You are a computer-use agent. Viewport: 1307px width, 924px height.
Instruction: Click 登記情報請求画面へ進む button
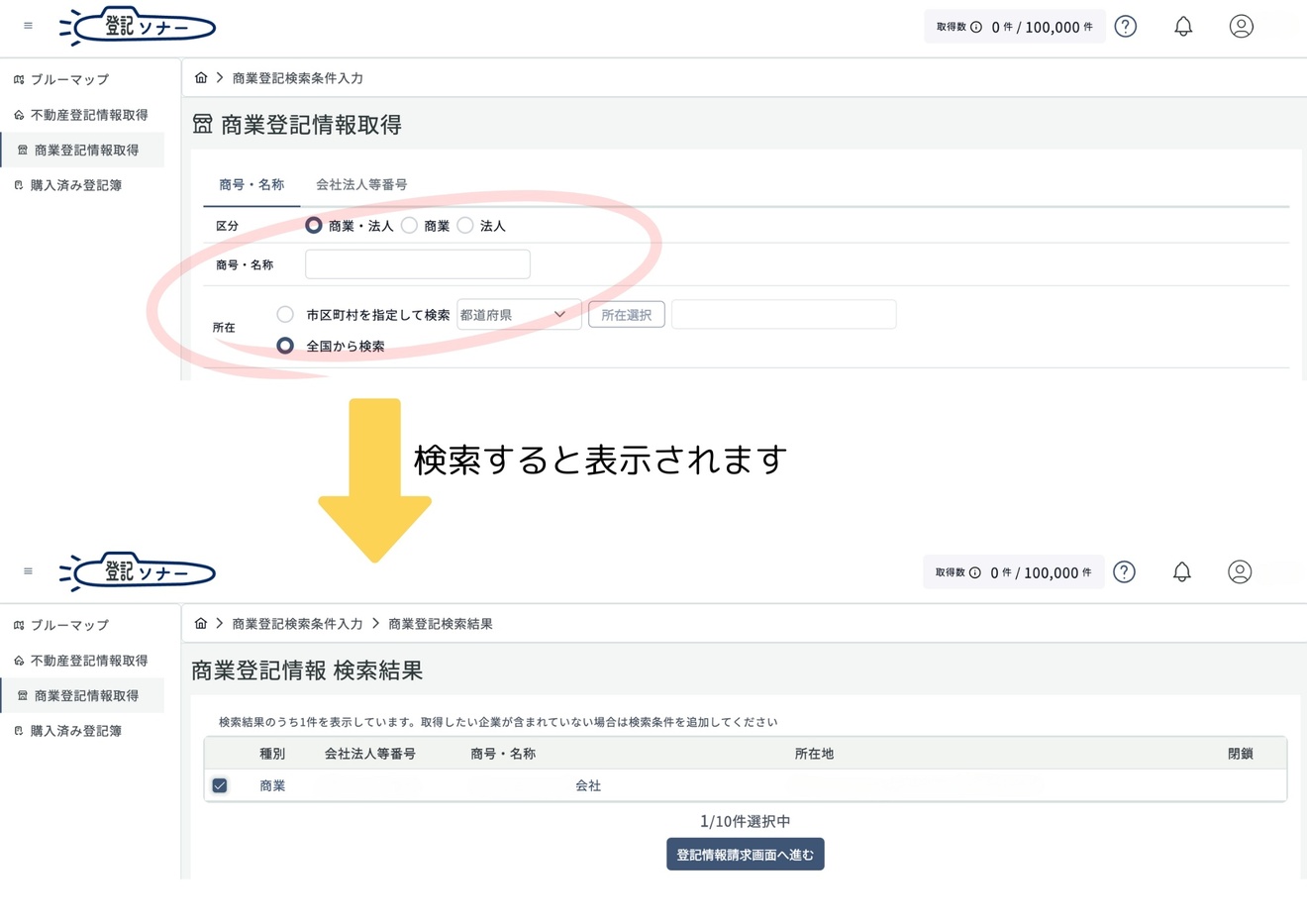(x=746, y=855)
